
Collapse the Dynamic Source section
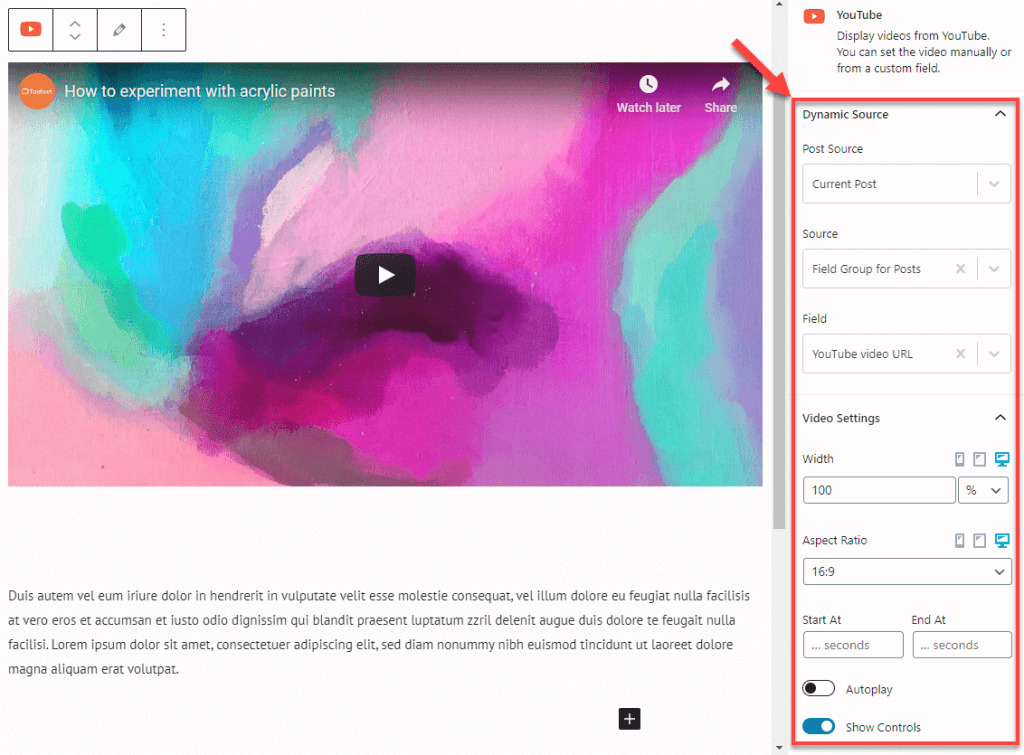(x=999, y=114)
